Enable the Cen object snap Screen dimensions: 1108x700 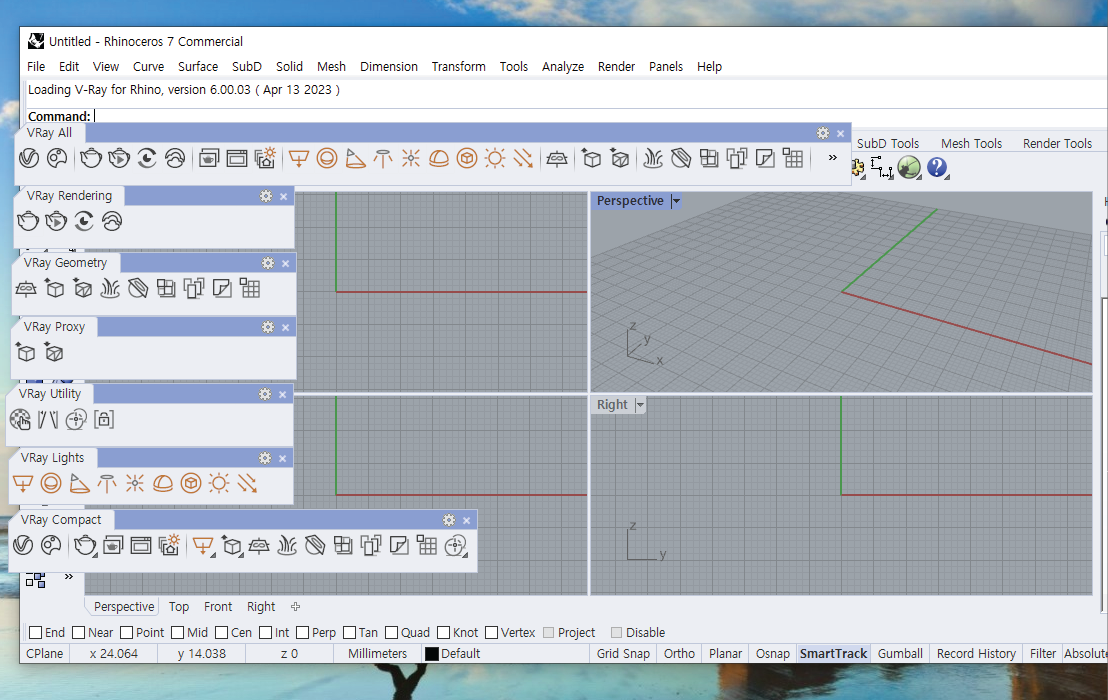click(221, 632)
